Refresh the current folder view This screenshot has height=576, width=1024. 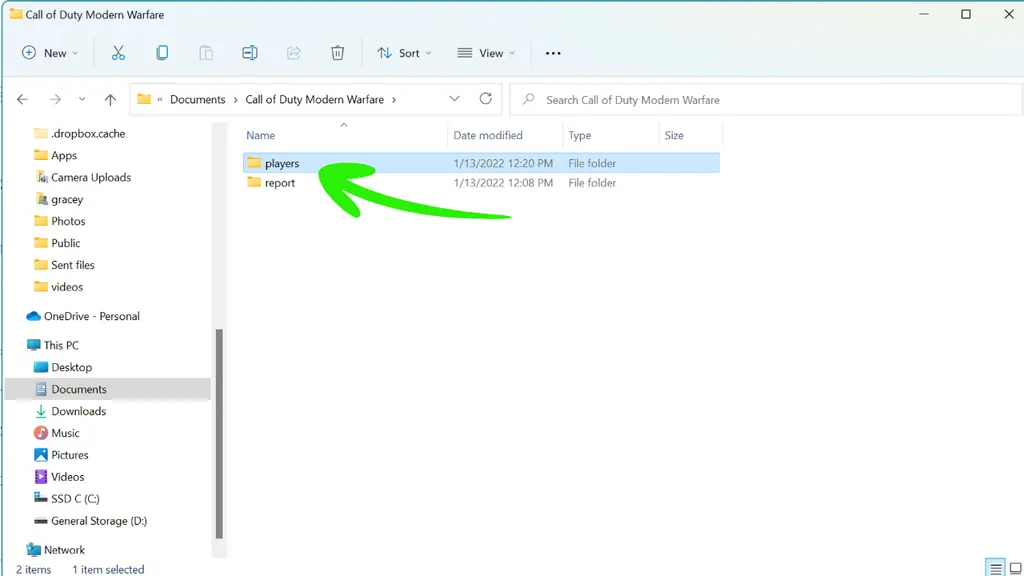486,99
